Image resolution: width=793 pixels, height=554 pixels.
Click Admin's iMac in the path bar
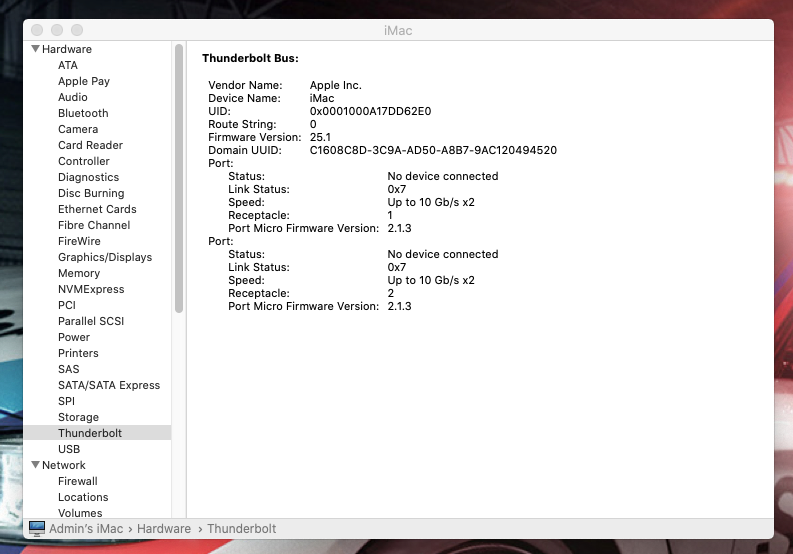[86, 529]
